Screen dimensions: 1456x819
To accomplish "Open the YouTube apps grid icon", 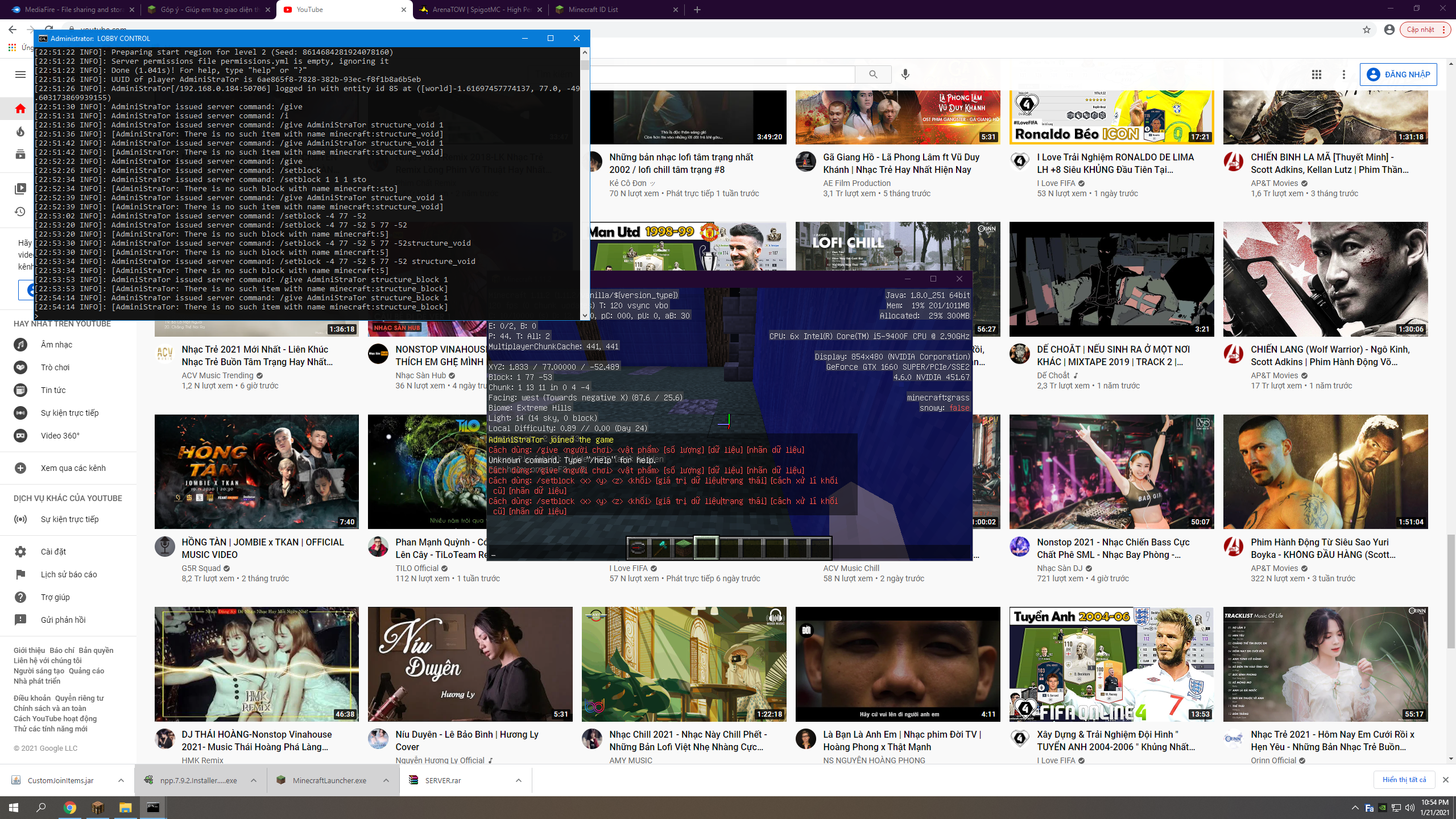I will (x=1316, y=75).
